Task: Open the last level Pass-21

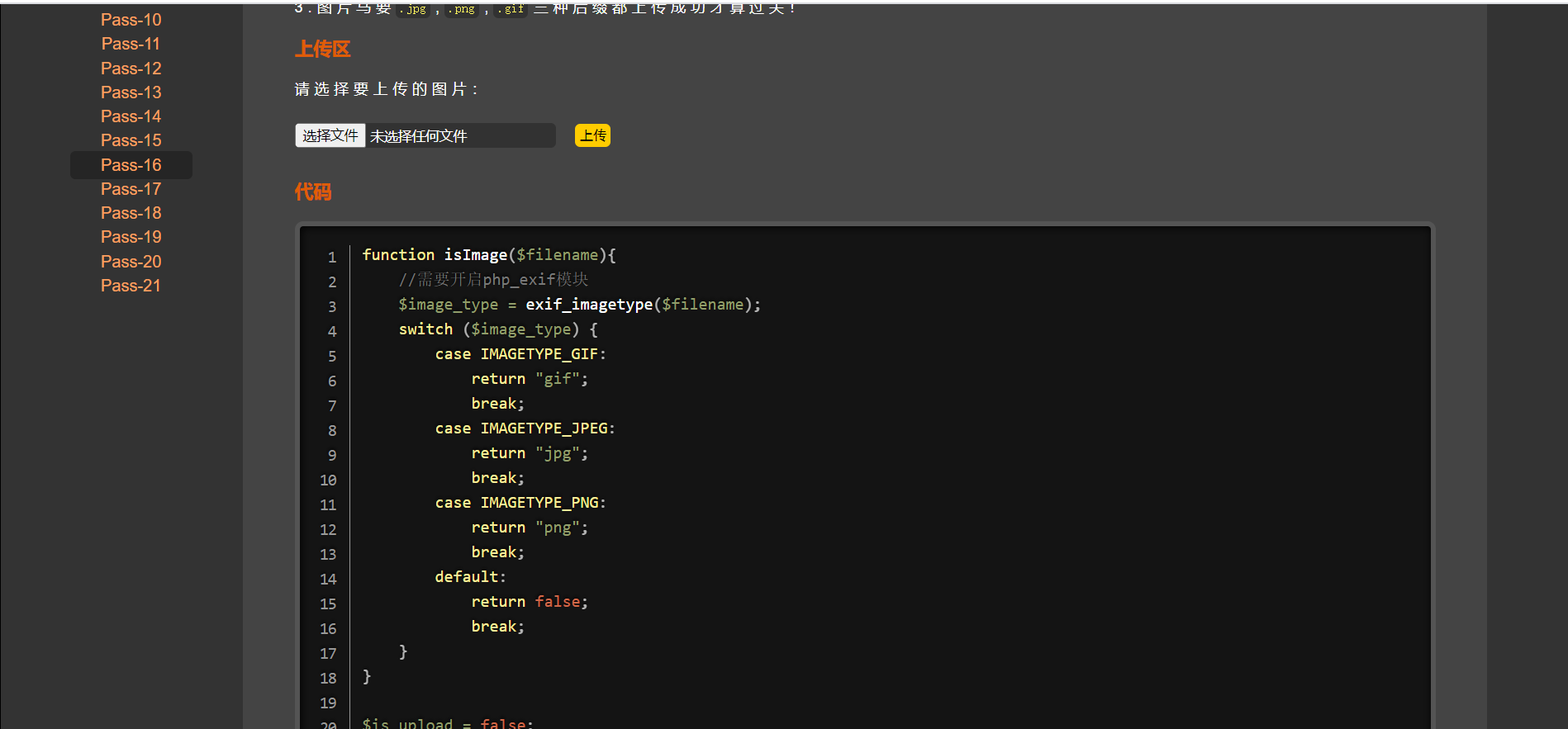Action: click(131, 286)
